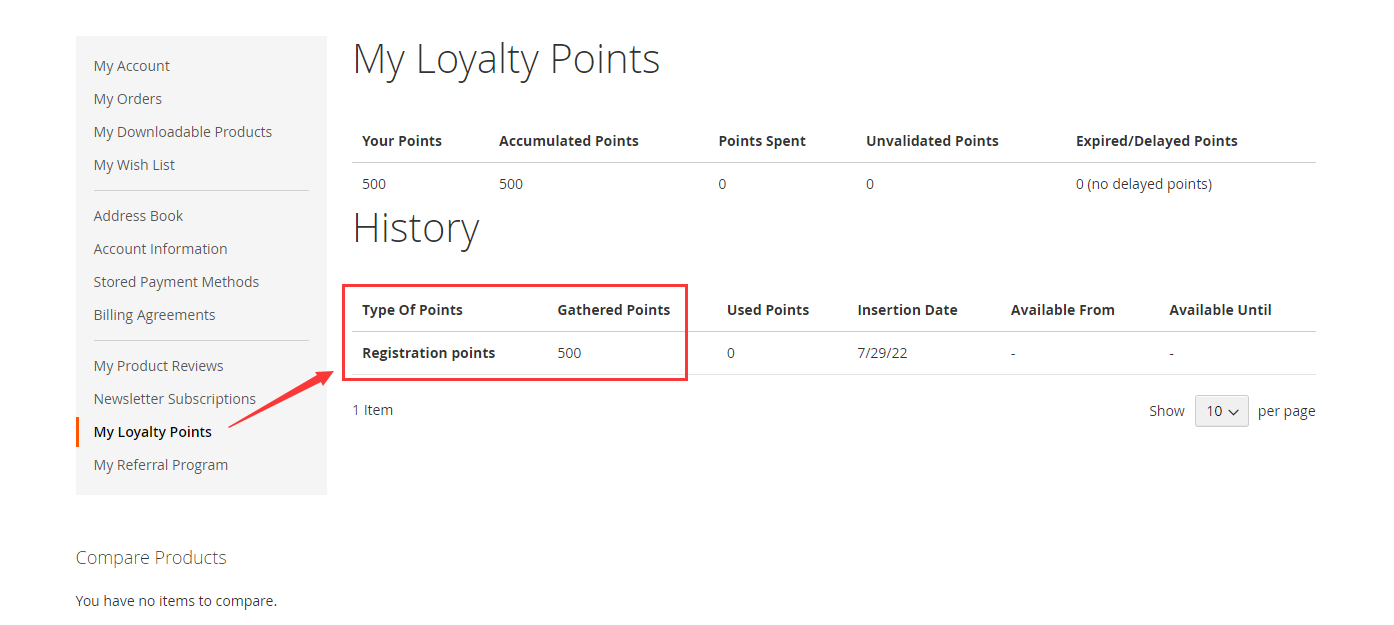This screenshot has height=625, width=1394.
Task: Expand the per page Show dropdown
Action: coord(1222,411)
